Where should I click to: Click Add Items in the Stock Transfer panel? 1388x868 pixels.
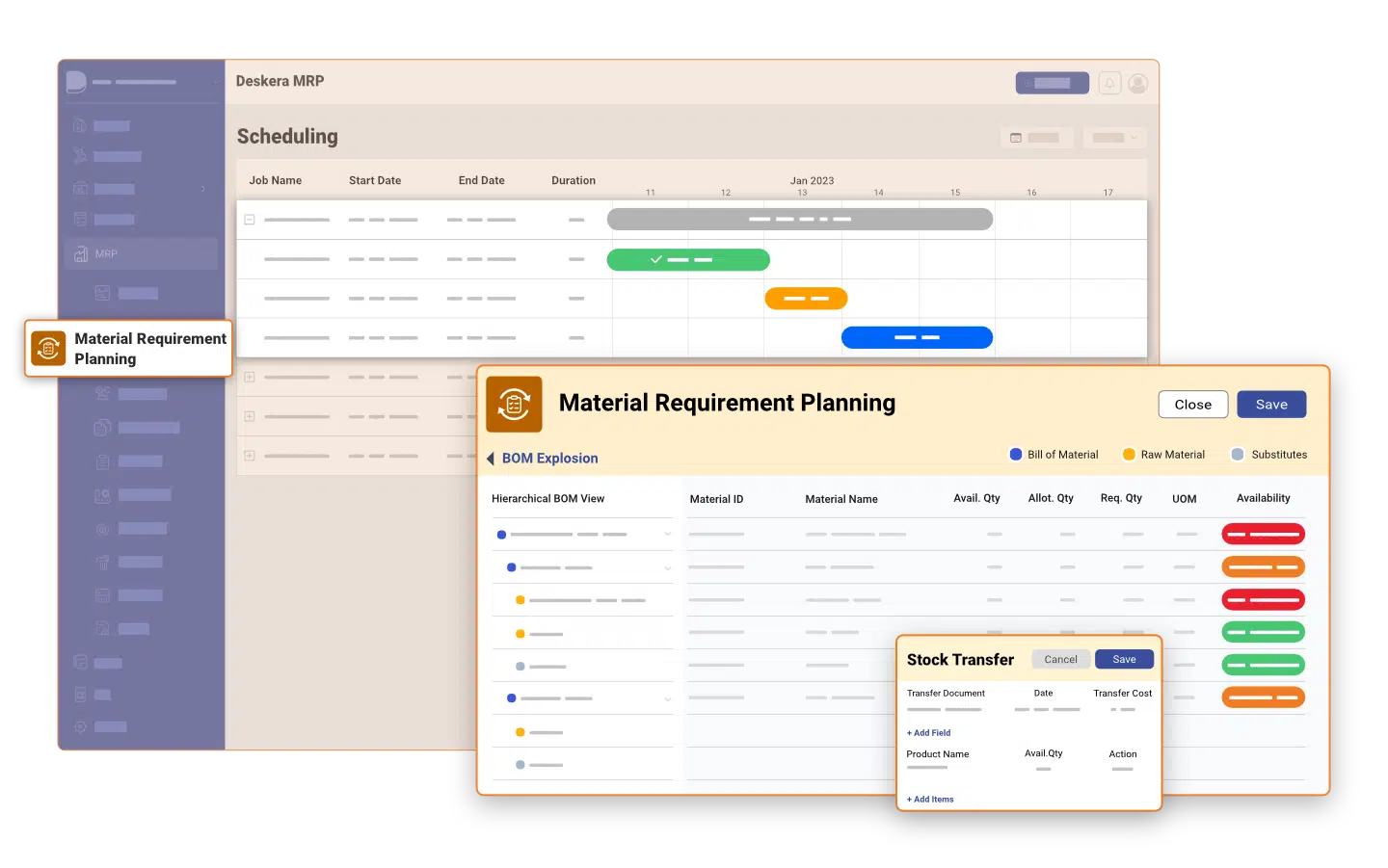point(928,799)
